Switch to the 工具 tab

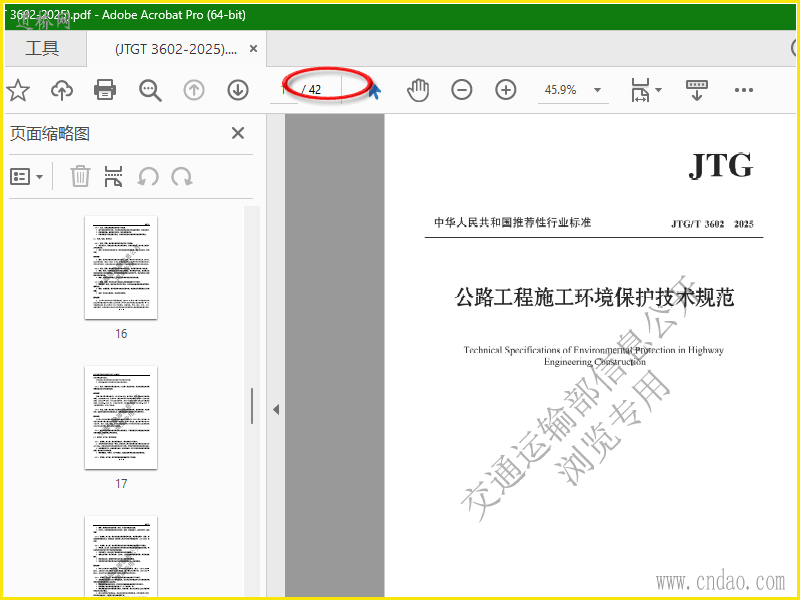(42, 48)
